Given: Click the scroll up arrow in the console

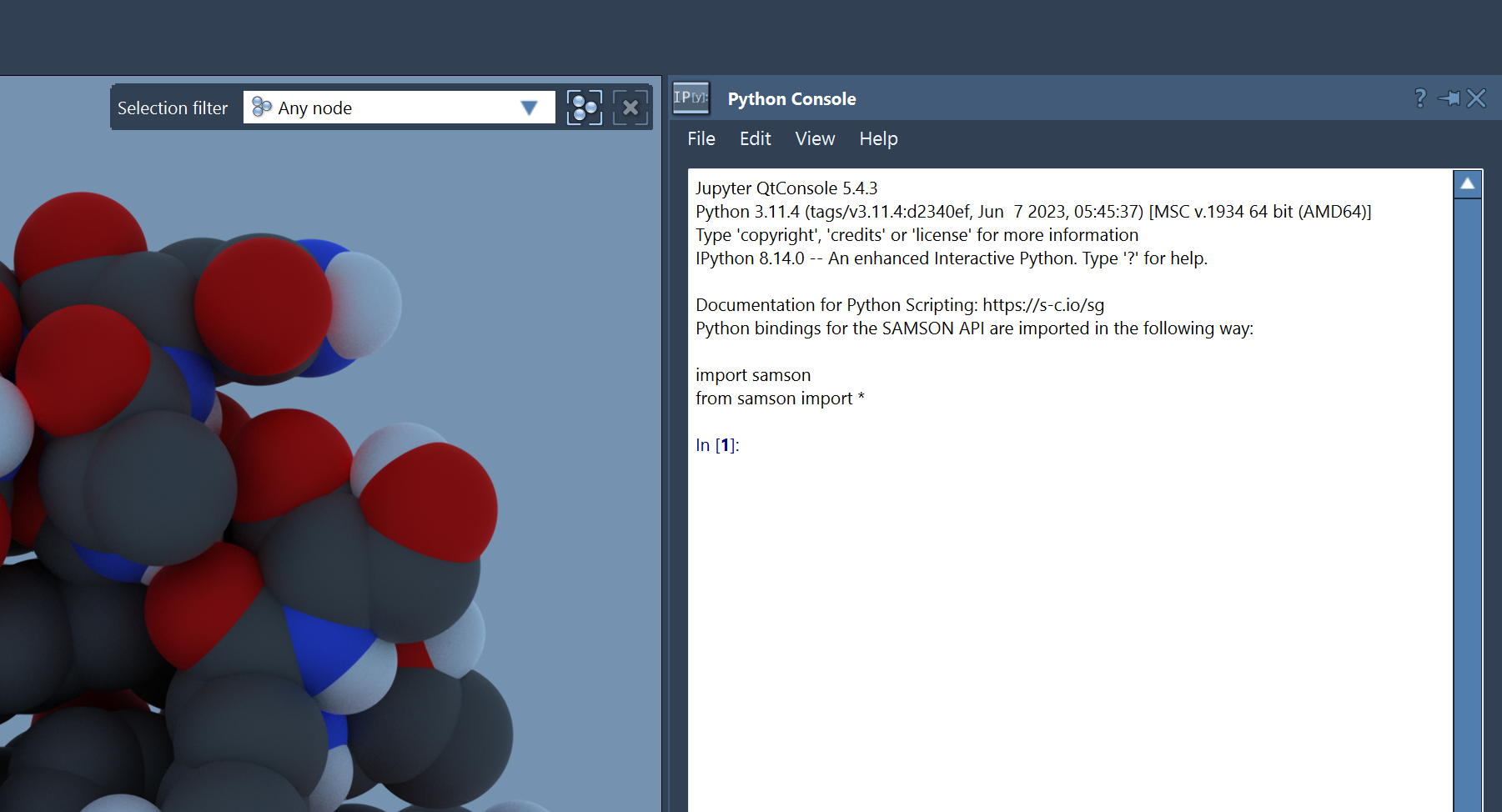Looking at the screenshot, I should 1467,183.
